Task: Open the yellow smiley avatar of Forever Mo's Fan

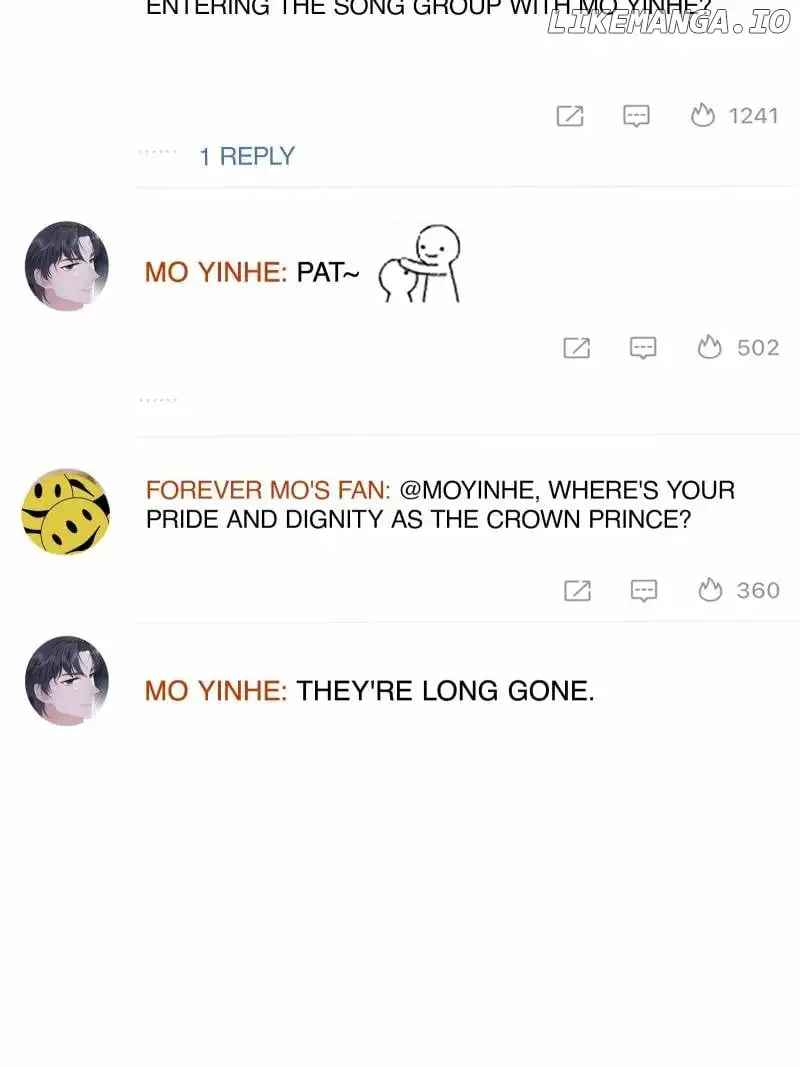Action: click(x=66, y=511)
